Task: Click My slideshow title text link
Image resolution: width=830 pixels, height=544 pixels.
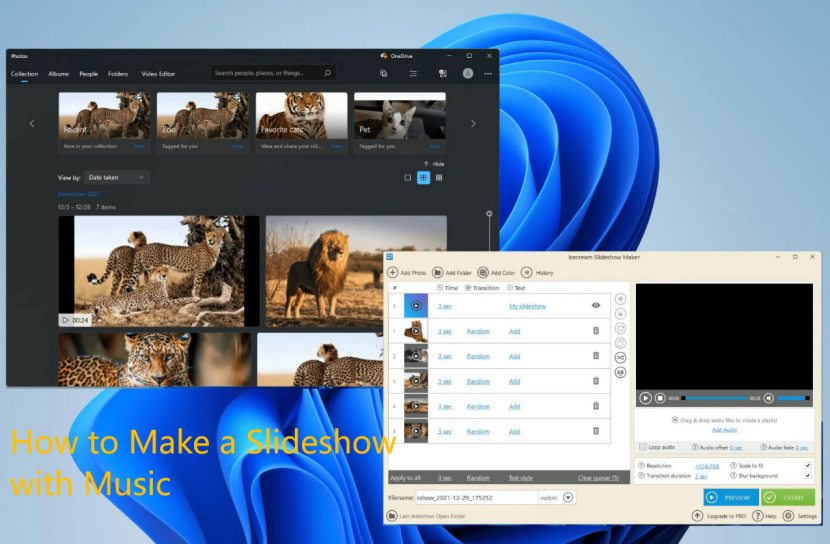Action: click(527, 306)
